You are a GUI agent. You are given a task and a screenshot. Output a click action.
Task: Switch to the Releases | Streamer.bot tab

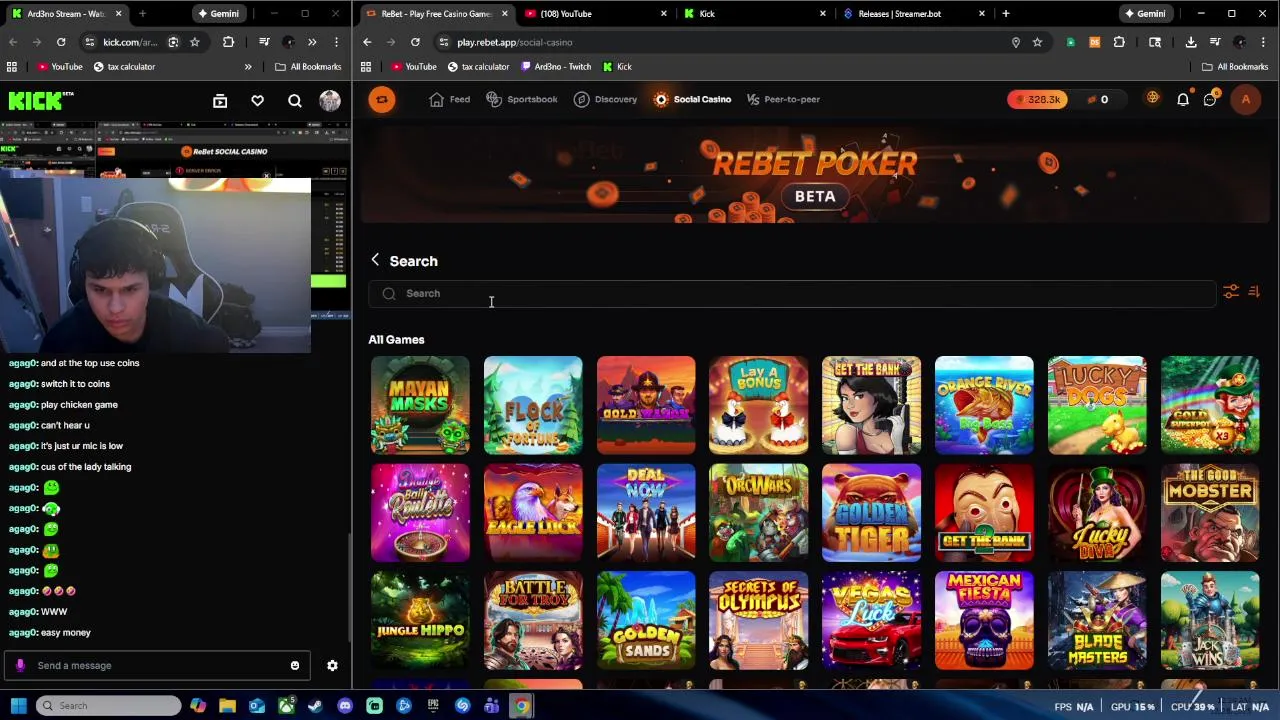point(912,14)
